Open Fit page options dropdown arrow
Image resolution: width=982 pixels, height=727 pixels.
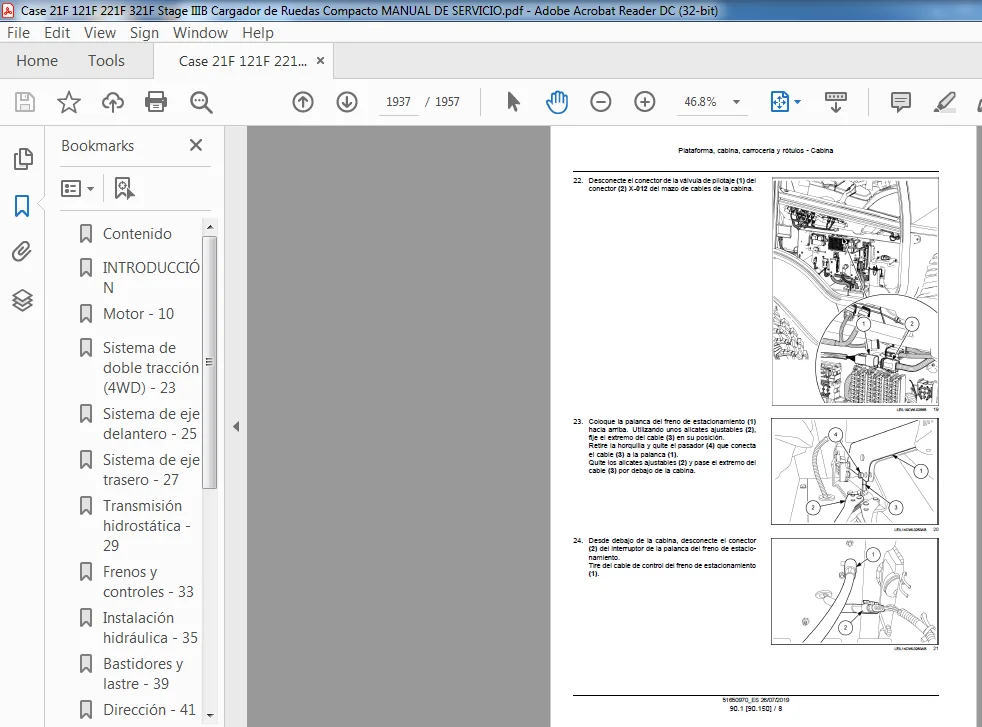[797, 101]
